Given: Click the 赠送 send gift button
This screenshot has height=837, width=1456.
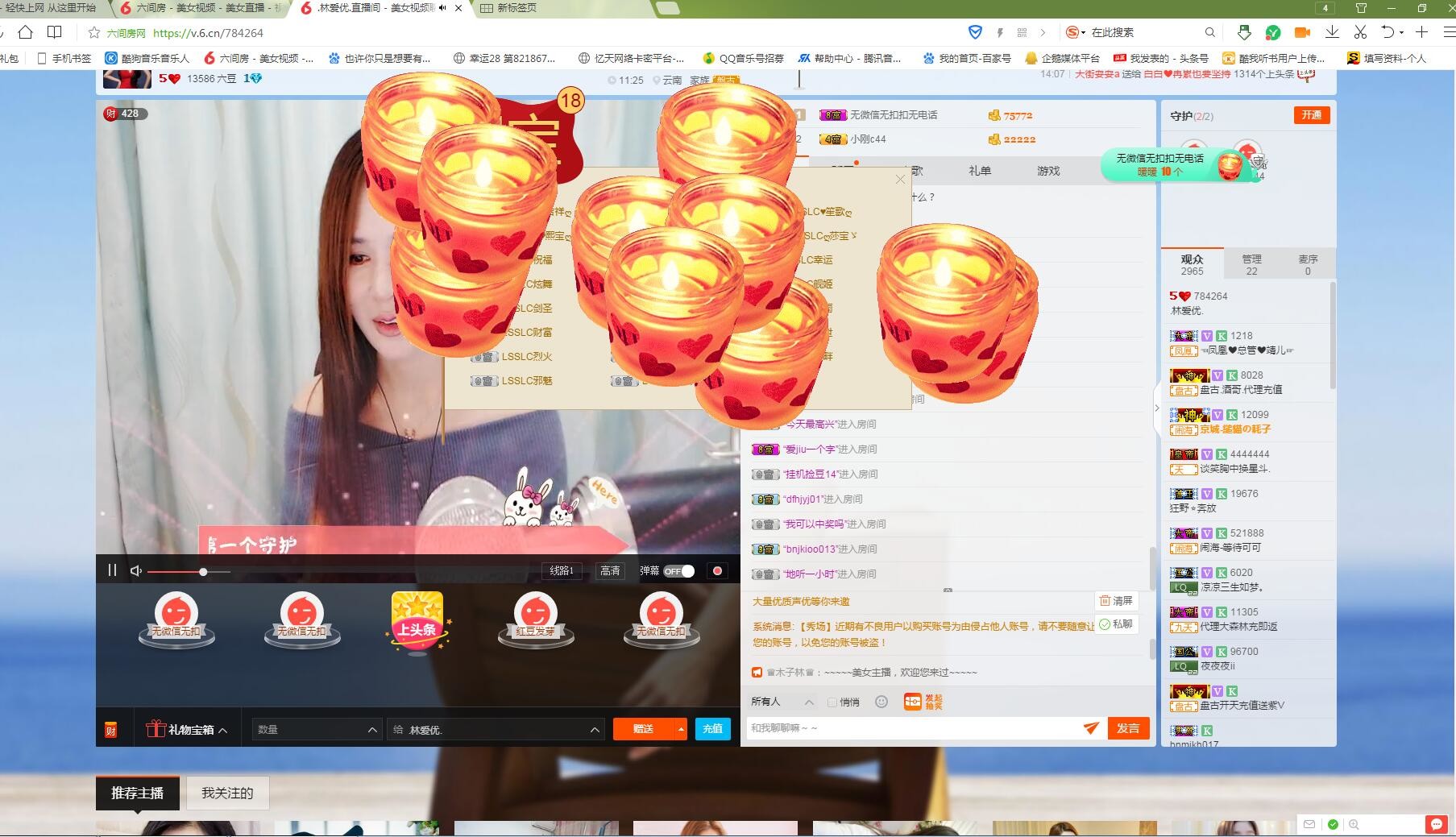Looking at the screenshot, I should 644,728.
